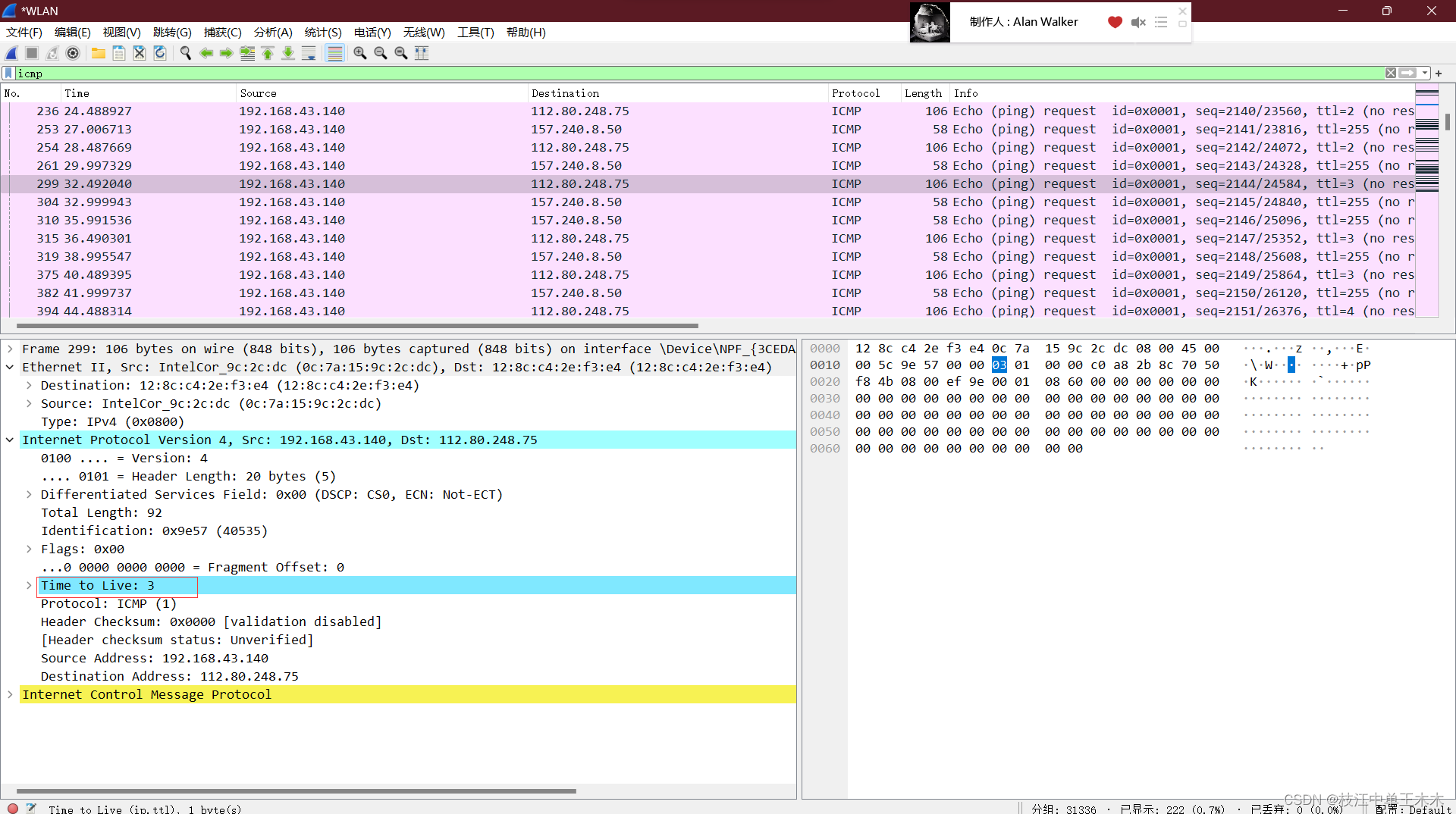Screen dimensions: 1456x814
Task: Sort by the Time column header
Action: point(148,93)
